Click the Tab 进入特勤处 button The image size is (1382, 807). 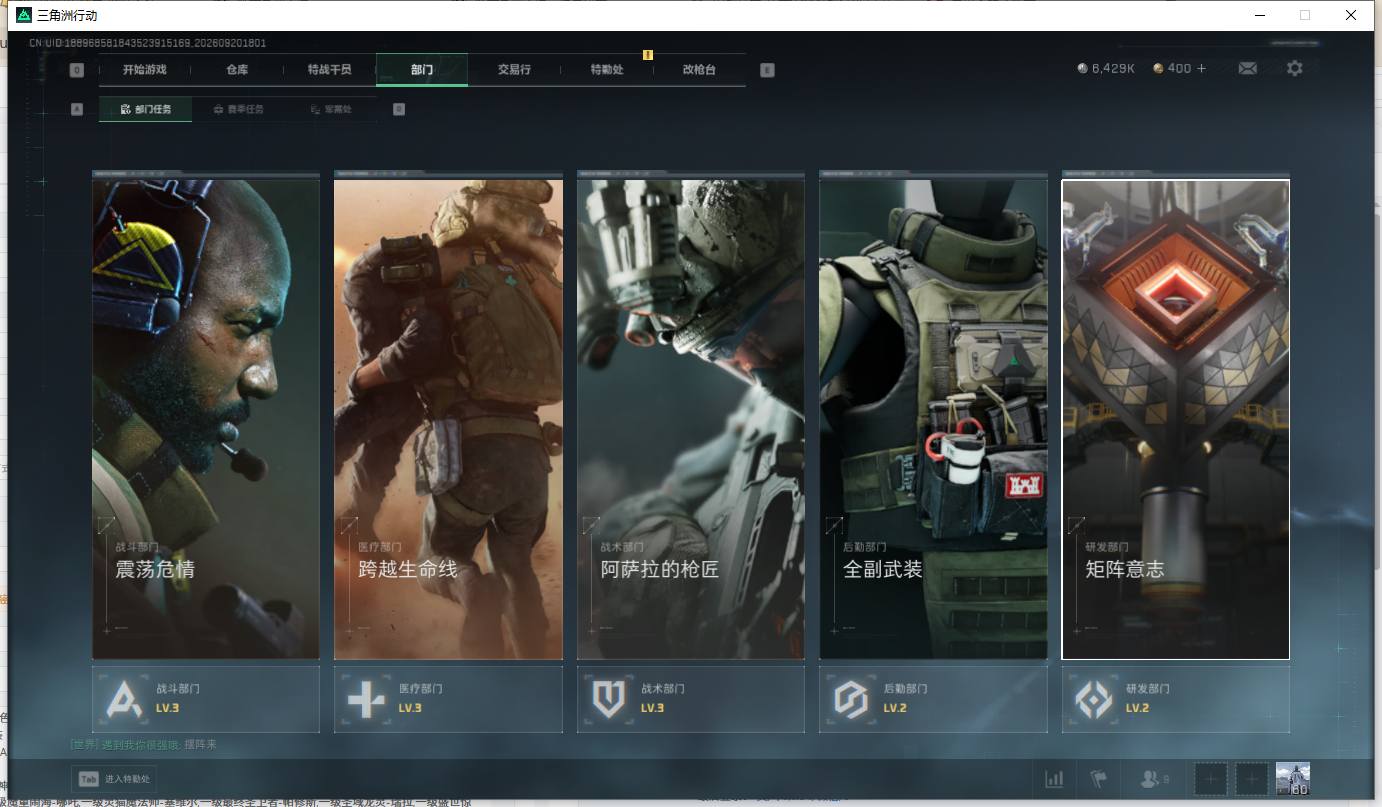coord(114,779)
